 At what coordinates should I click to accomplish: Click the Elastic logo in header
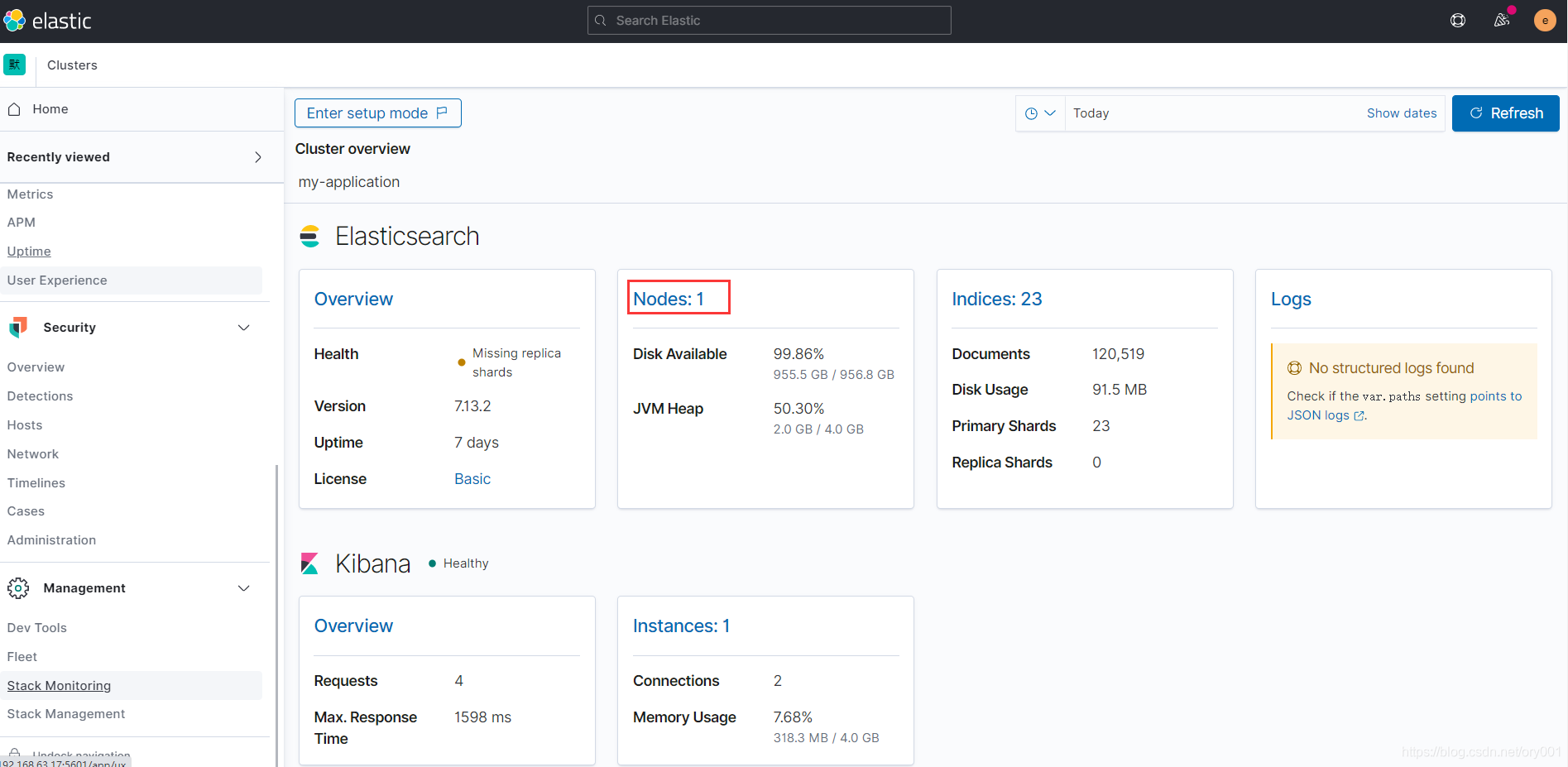pyautogui.click(x=48, y=21)
